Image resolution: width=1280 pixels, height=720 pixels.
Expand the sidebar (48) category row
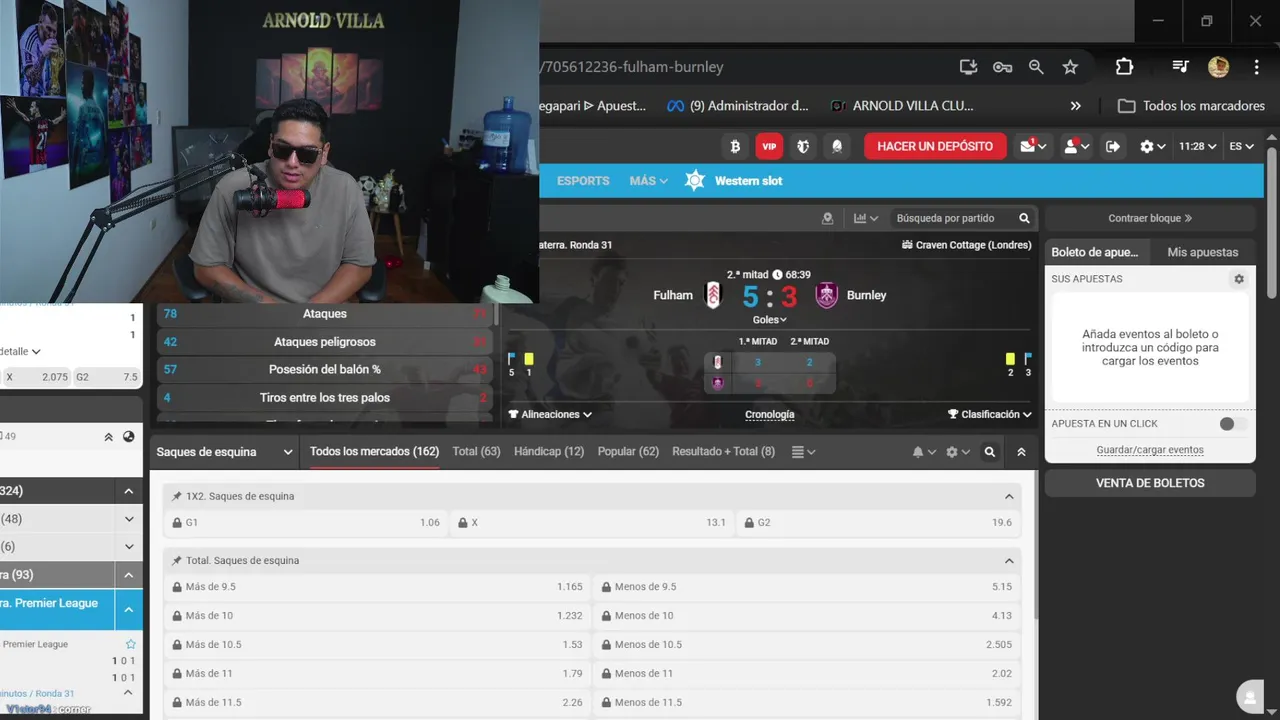71,519
